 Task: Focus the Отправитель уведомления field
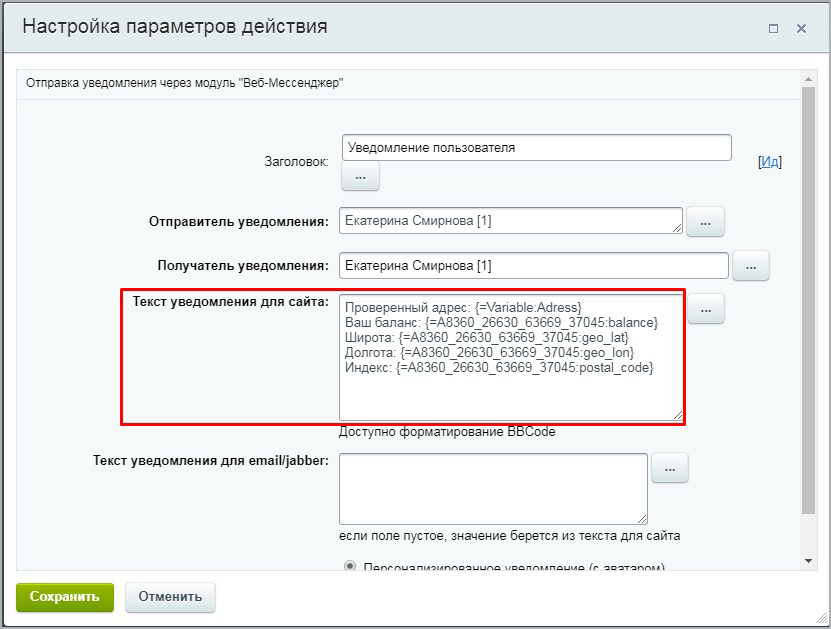[510, 220]
